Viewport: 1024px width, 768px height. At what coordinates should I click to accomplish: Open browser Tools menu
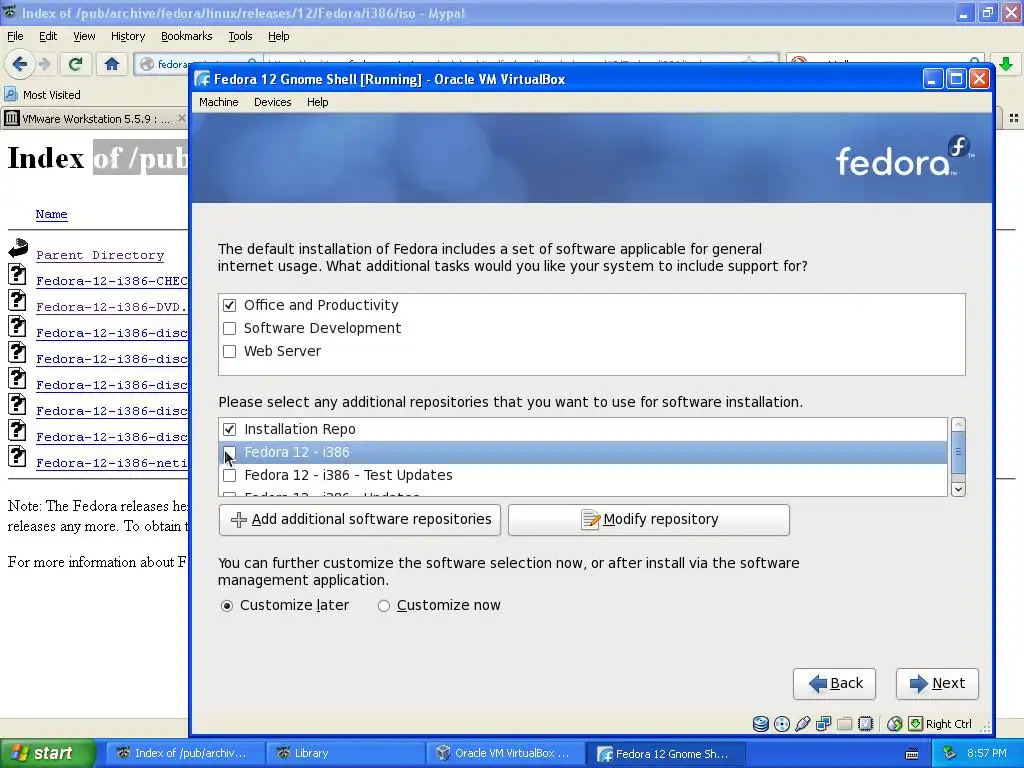pos(240,36)
